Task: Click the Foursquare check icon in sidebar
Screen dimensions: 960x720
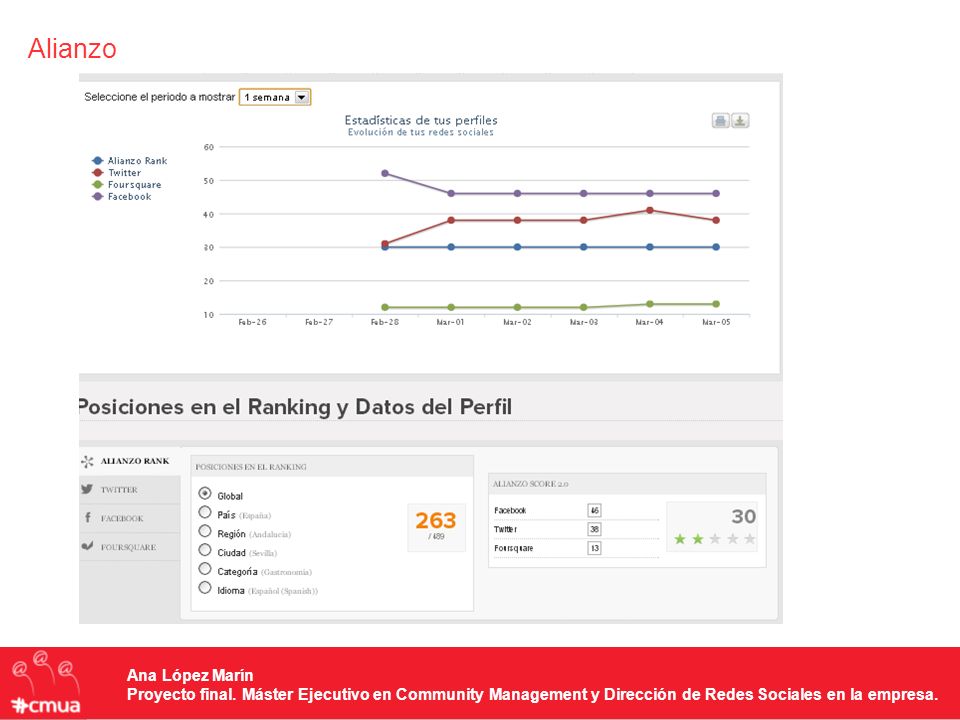Action: click(88, 546)
